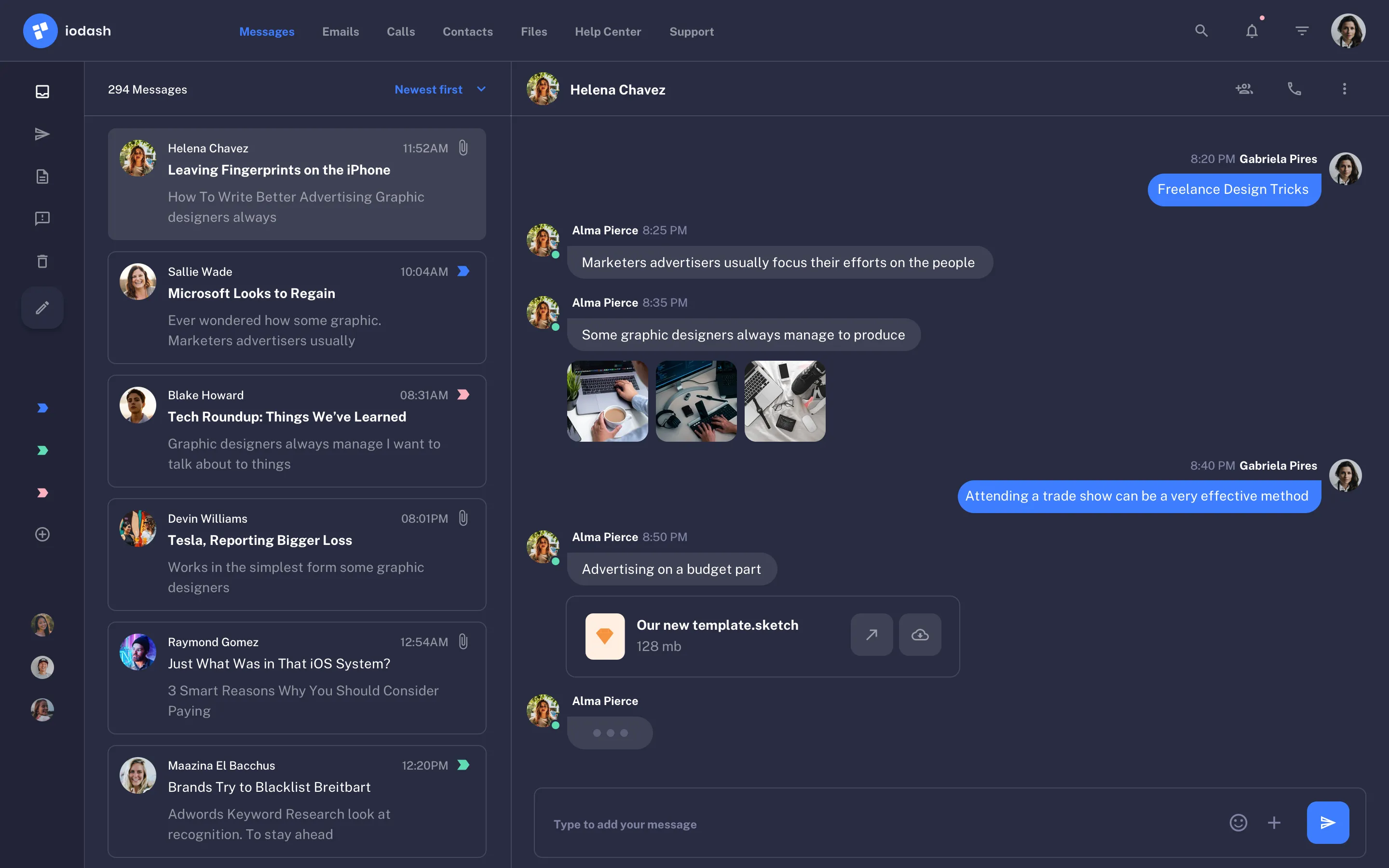Open the search icon
The image size is (1389, 868).
coord(1202,30)
